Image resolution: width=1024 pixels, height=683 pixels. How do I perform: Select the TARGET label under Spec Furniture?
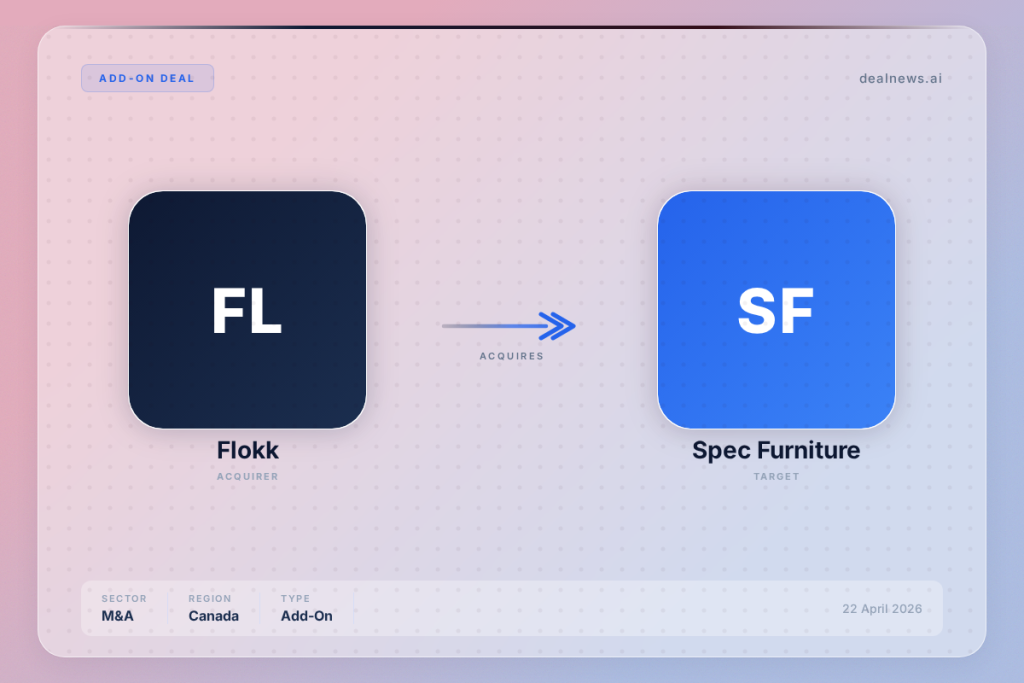pos(776,477)
